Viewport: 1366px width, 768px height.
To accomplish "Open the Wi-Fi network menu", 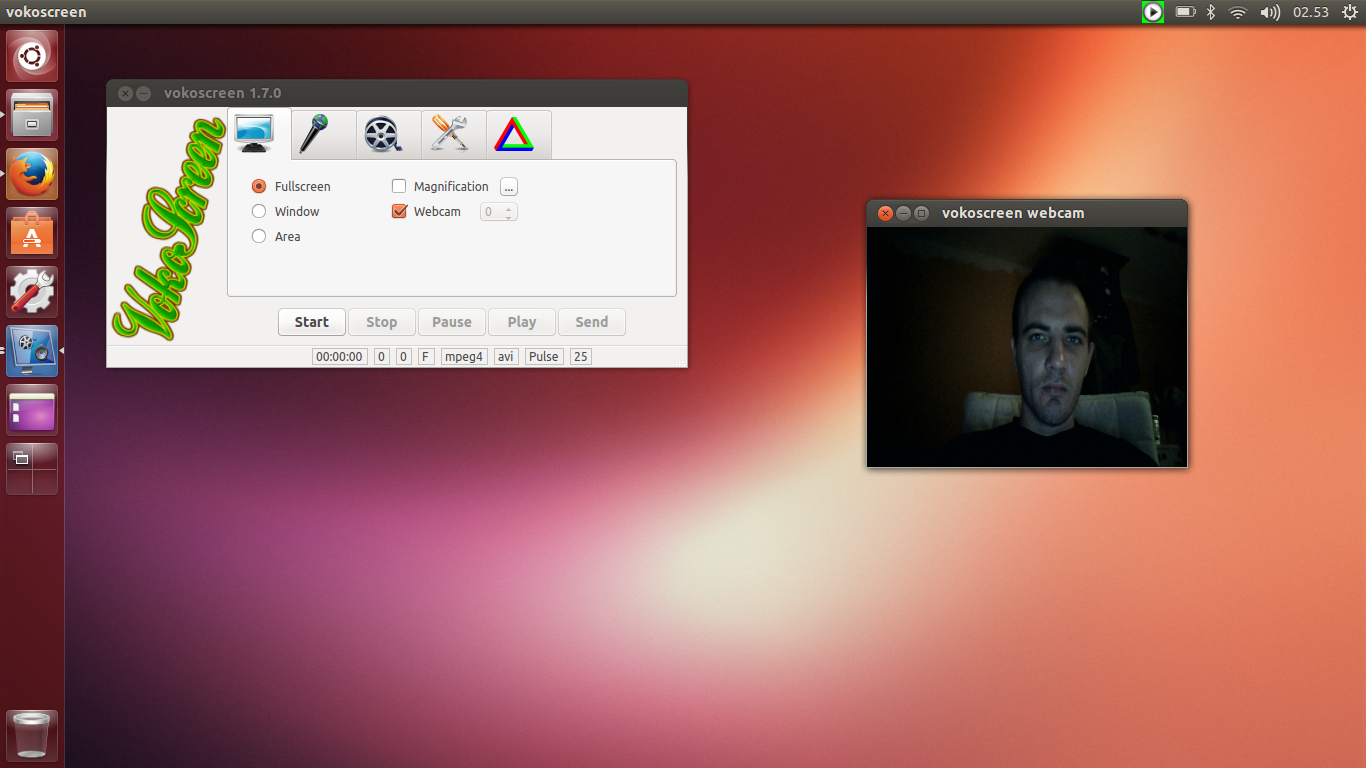I will (1238, 12).
